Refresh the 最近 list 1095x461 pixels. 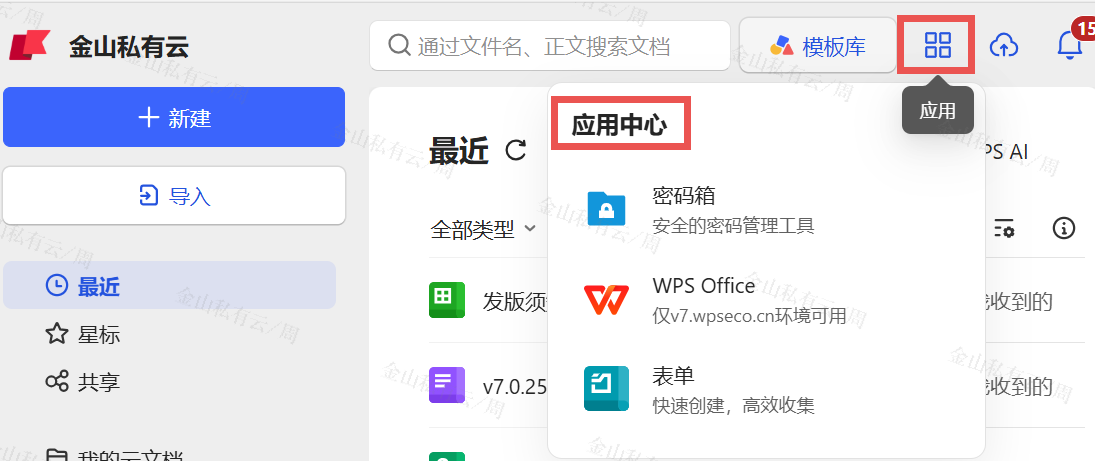(x=515, y=149)
